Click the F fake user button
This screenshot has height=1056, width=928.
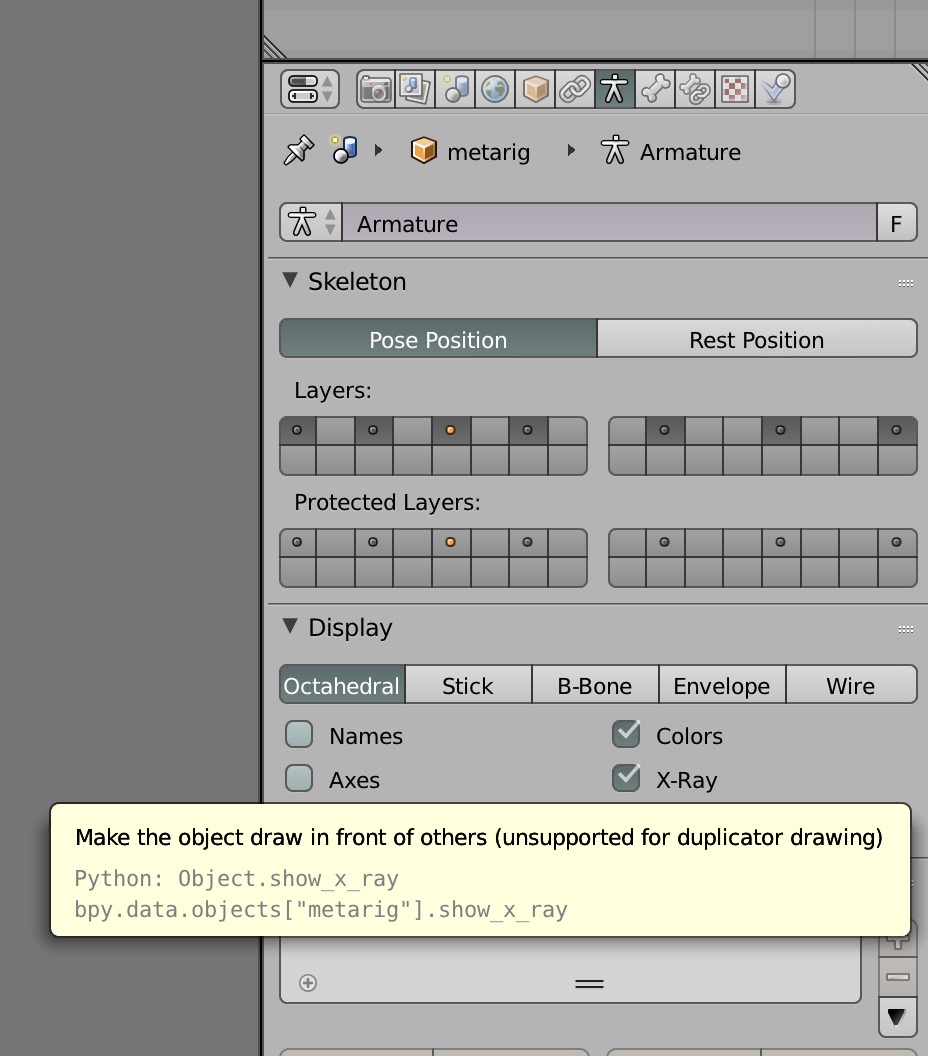pyautogui.click(x=896, y=222)
